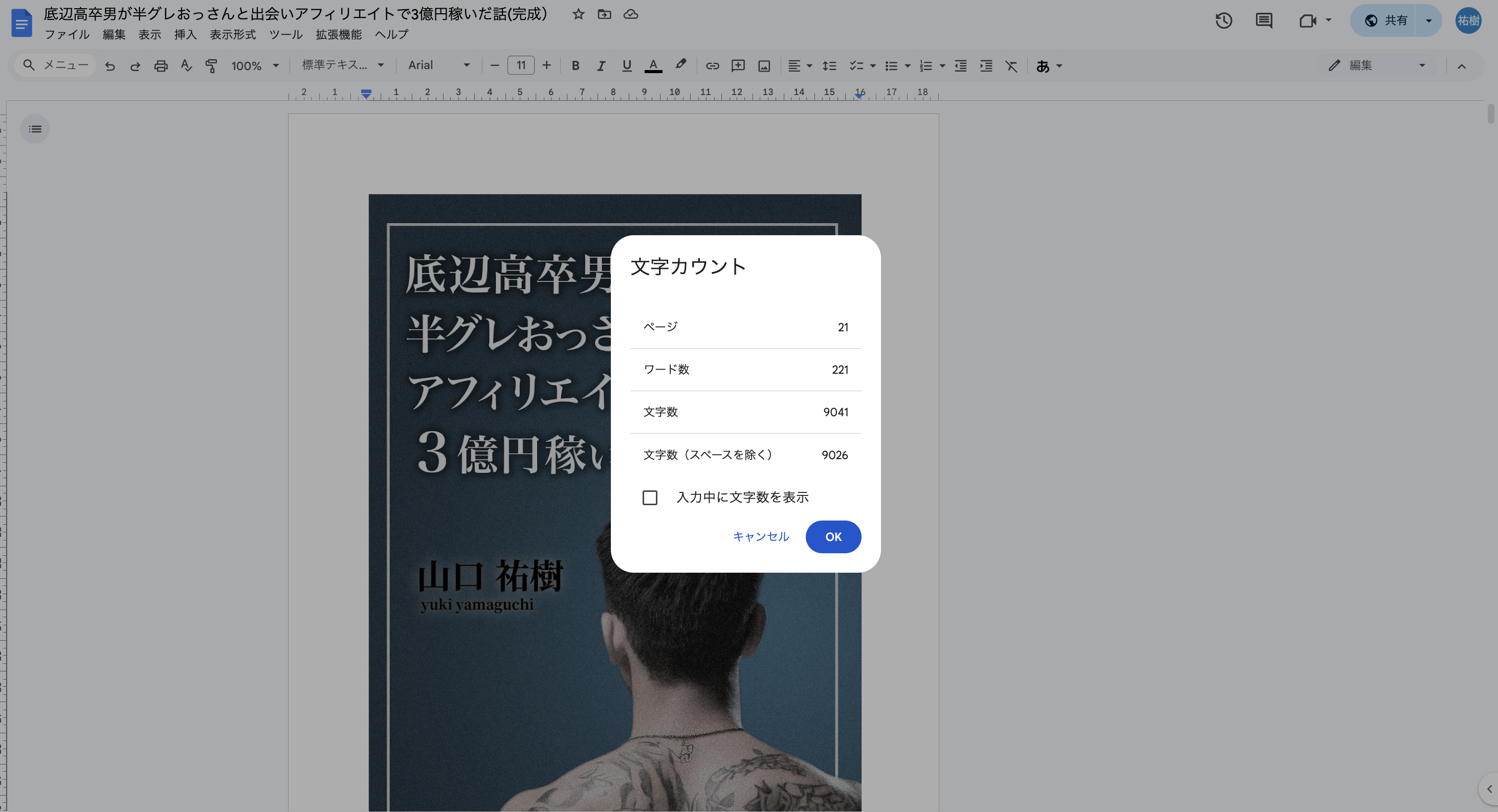Viewport: 1498px width, 812px height.
Task: Click OK in word count dialog
Action: (x=833, y=536)
